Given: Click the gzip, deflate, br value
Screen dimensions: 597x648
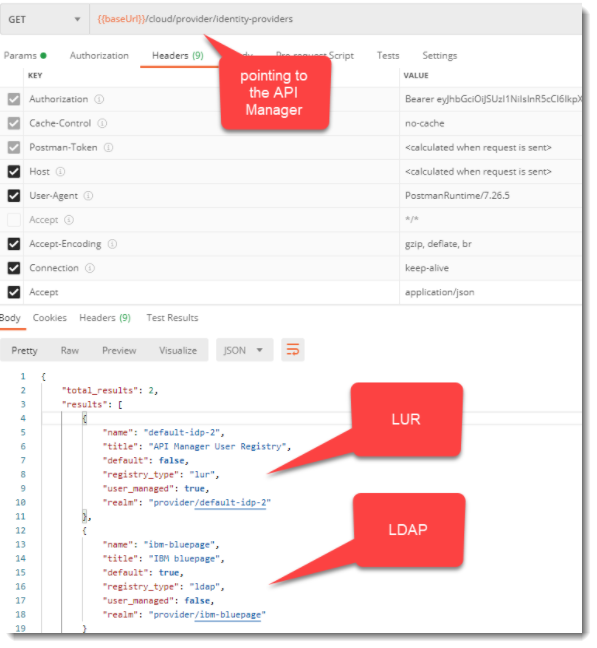Looking at the screenshot, I should [438, 244].
